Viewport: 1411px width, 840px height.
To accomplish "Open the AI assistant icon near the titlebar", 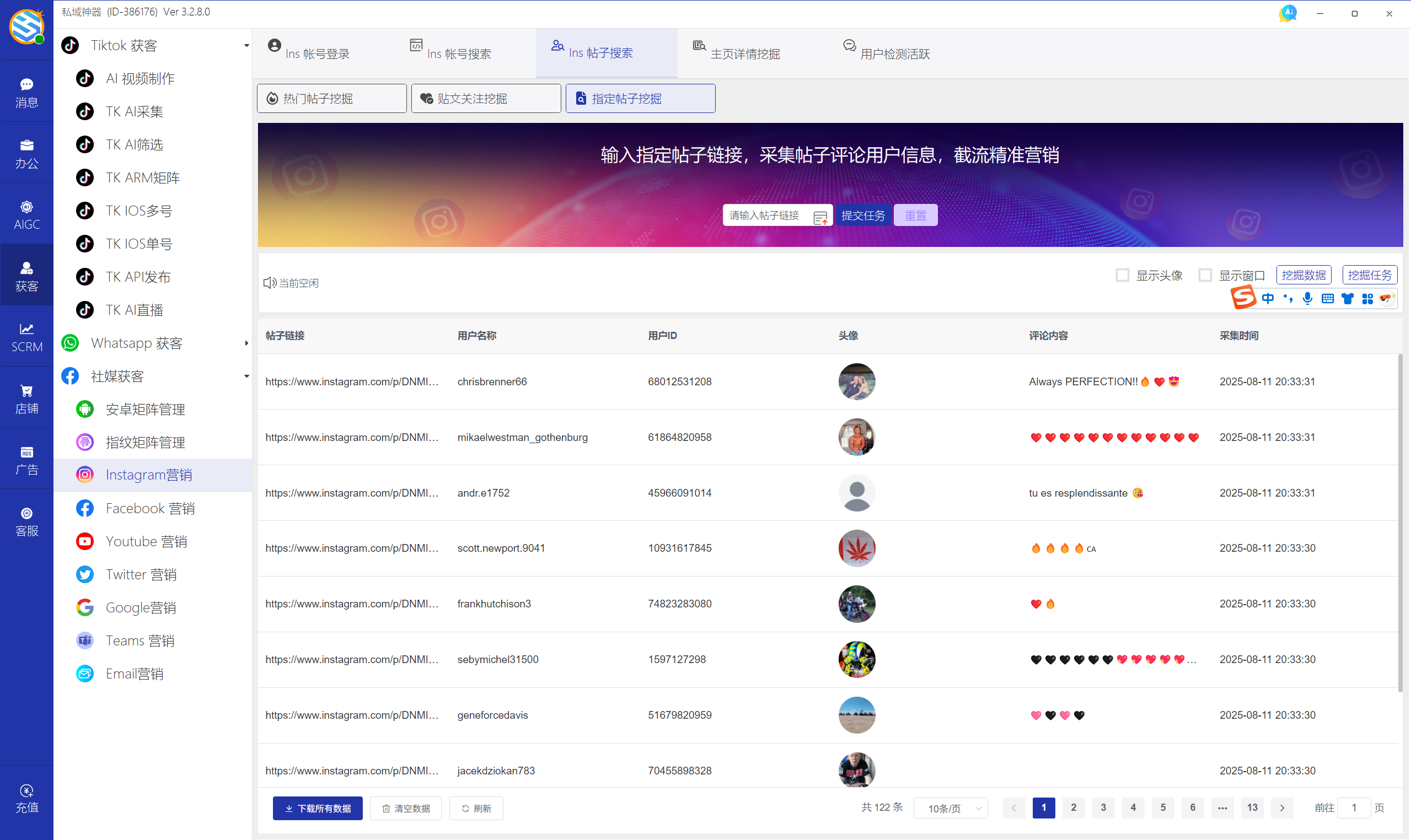I will 1288,13.
